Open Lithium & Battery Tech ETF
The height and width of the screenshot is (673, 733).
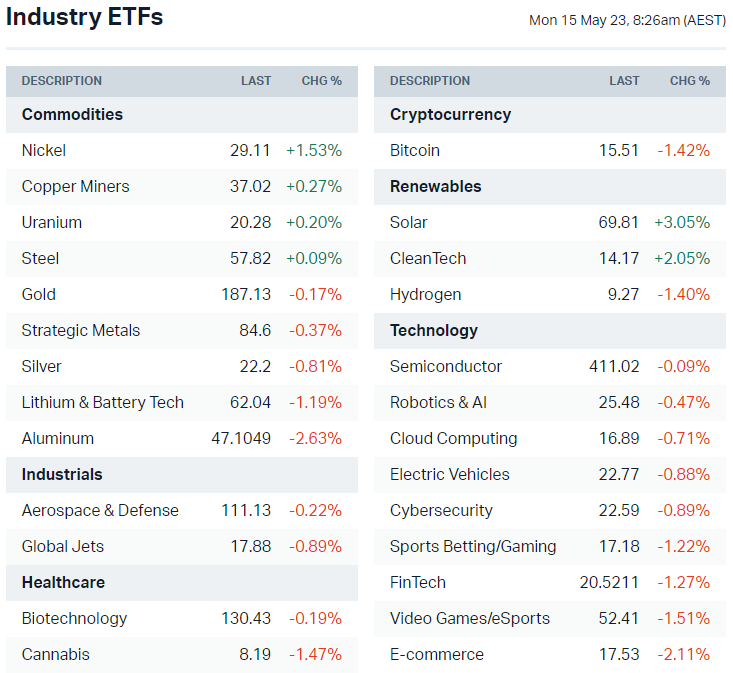[102, 402]
